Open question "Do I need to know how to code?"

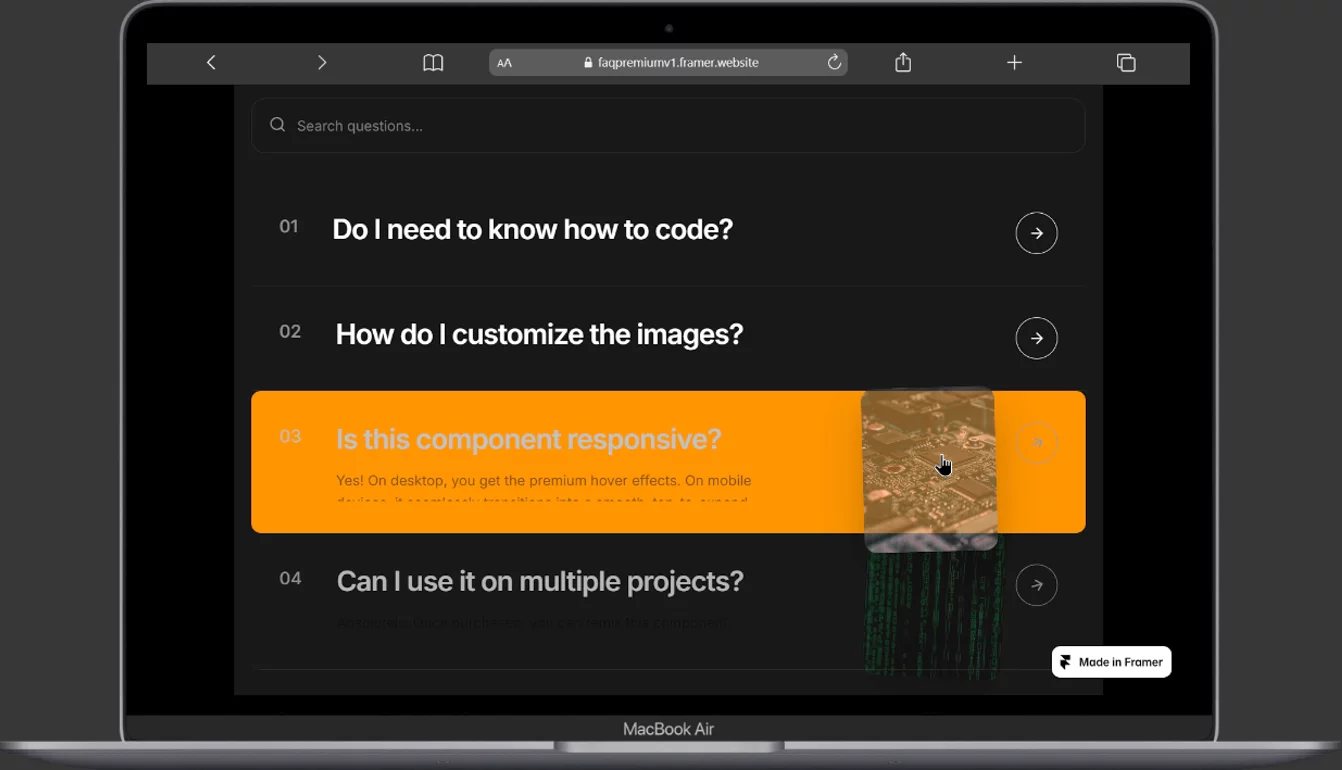click(532, 229)
